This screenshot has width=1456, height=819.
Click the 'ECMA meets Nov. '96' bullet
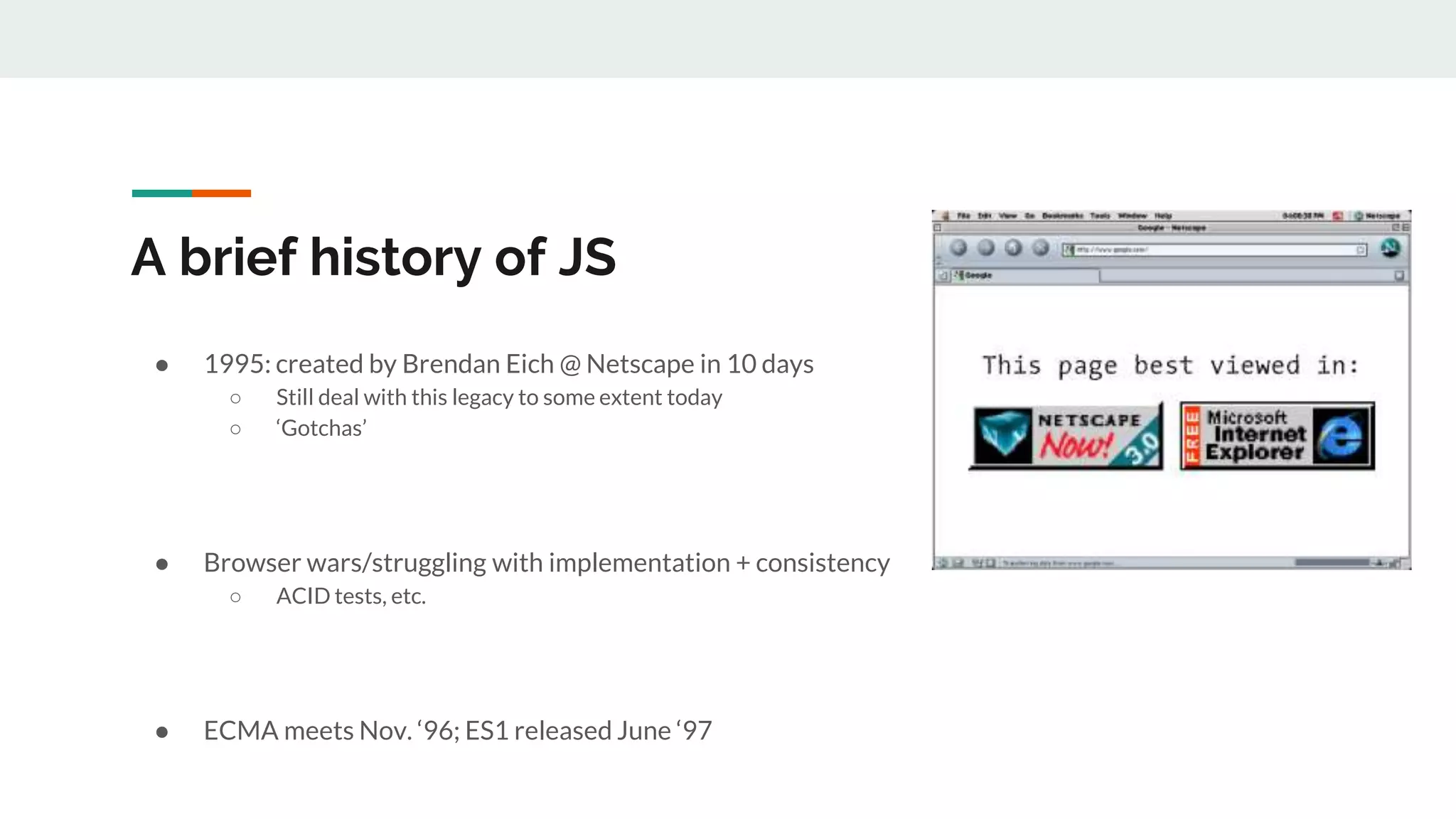coord(458,731)
